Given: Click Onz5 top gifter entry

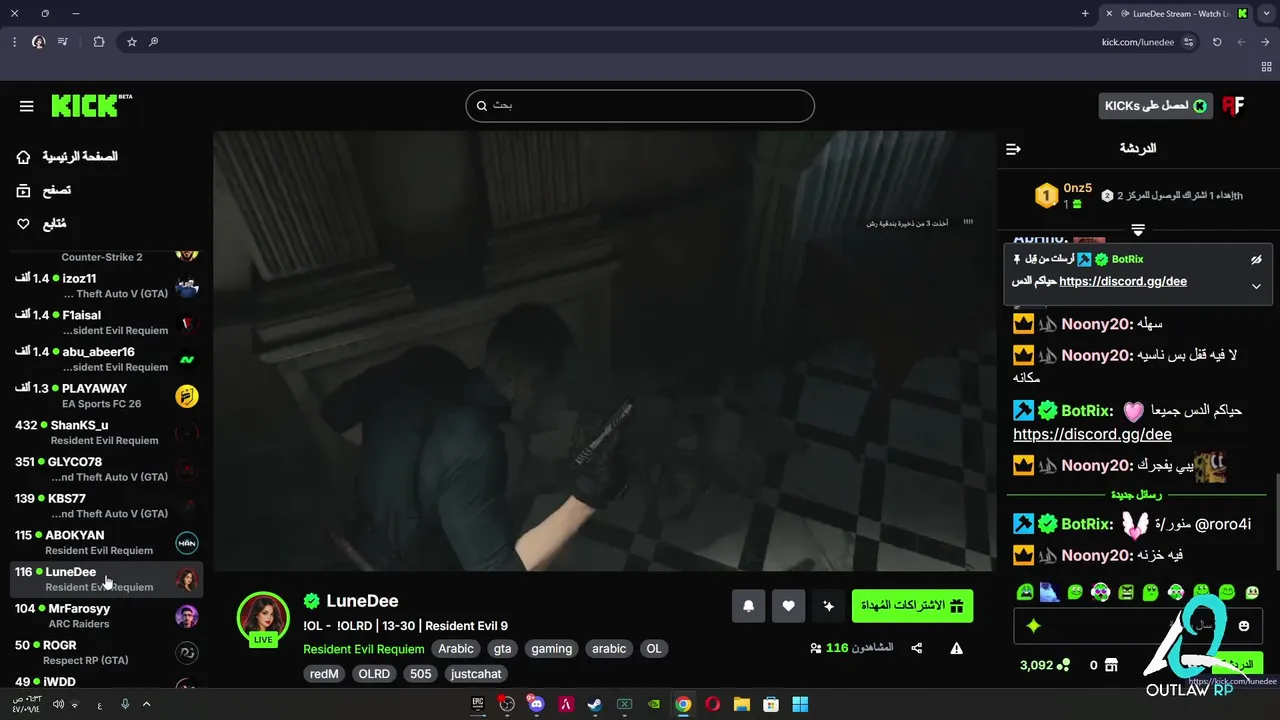Looking at the screenshot, I should pyautogui.click(x=1064, y=195).
